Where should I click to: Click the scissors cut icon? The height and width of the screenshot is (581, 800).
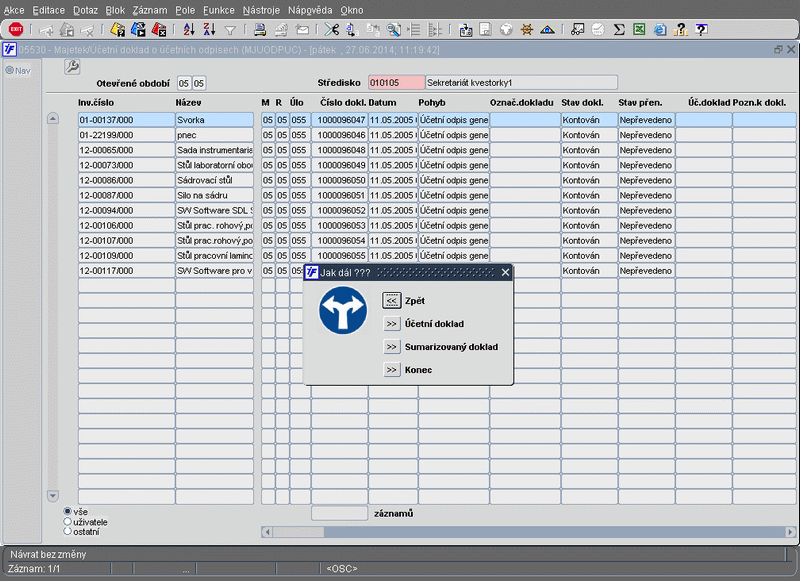point(331,30)
